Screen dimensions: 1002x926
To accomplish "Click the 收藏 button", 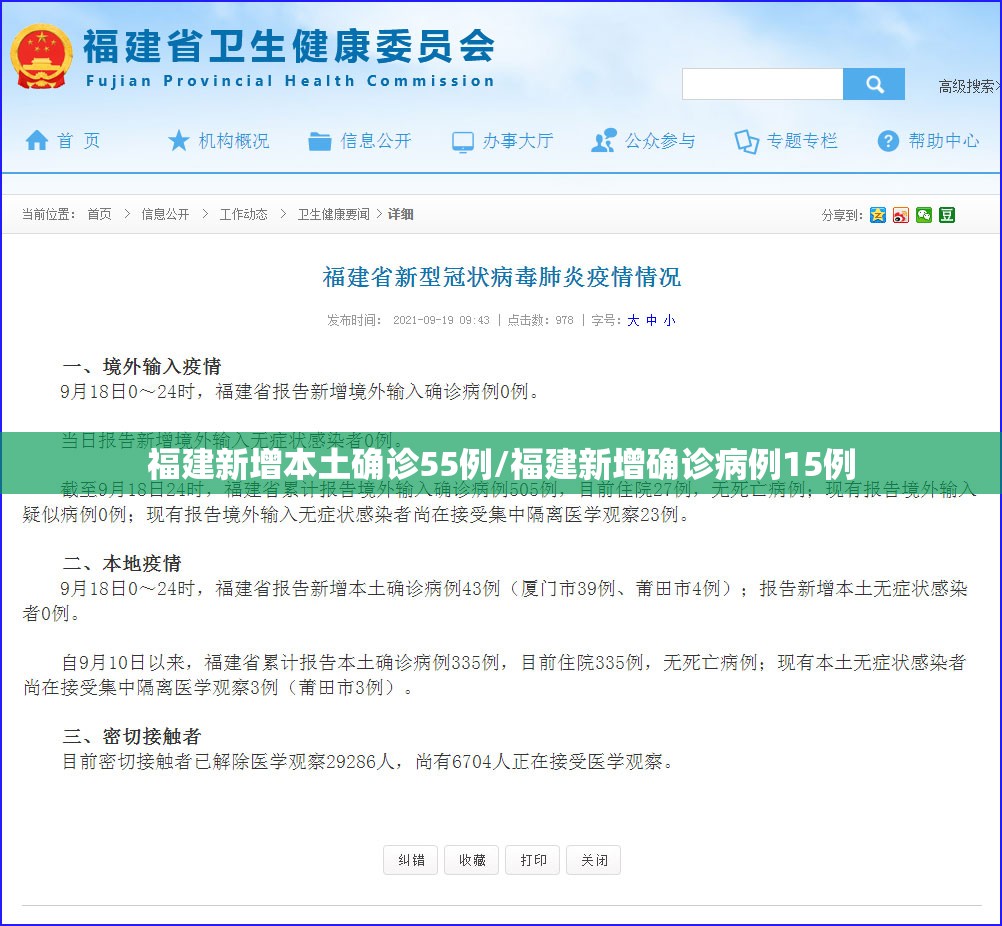I will click(x=472, y=860).
